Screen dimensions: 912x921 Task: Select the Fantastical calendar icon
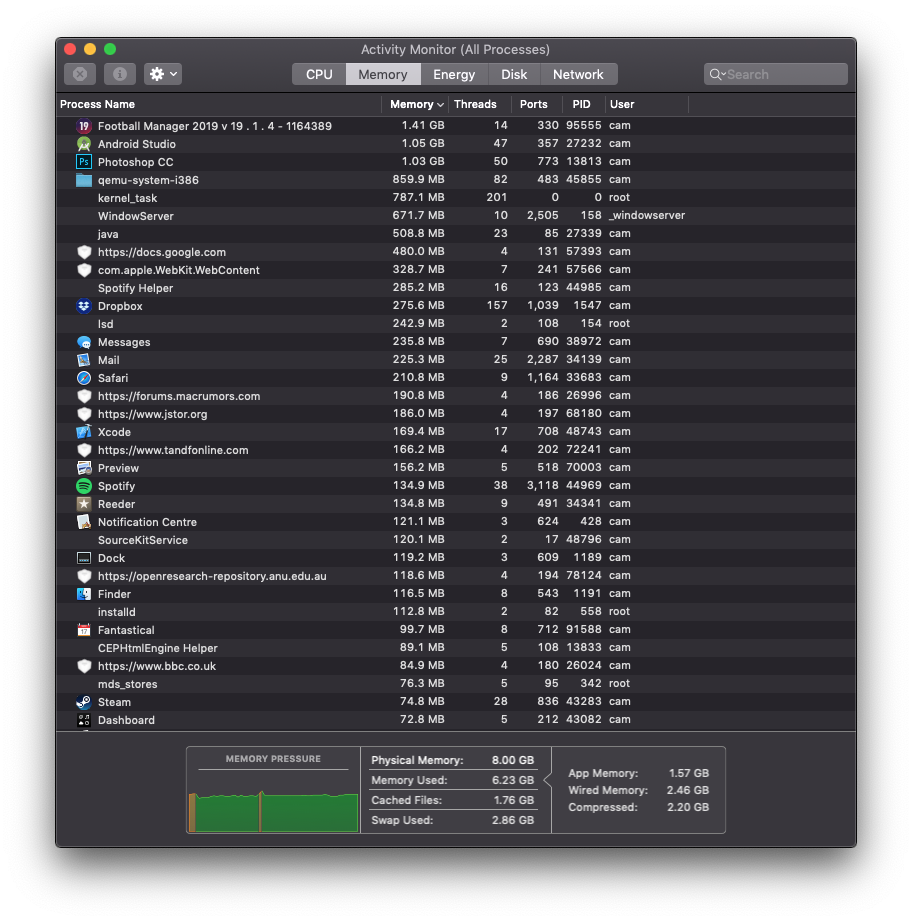[x=84, y=630]
